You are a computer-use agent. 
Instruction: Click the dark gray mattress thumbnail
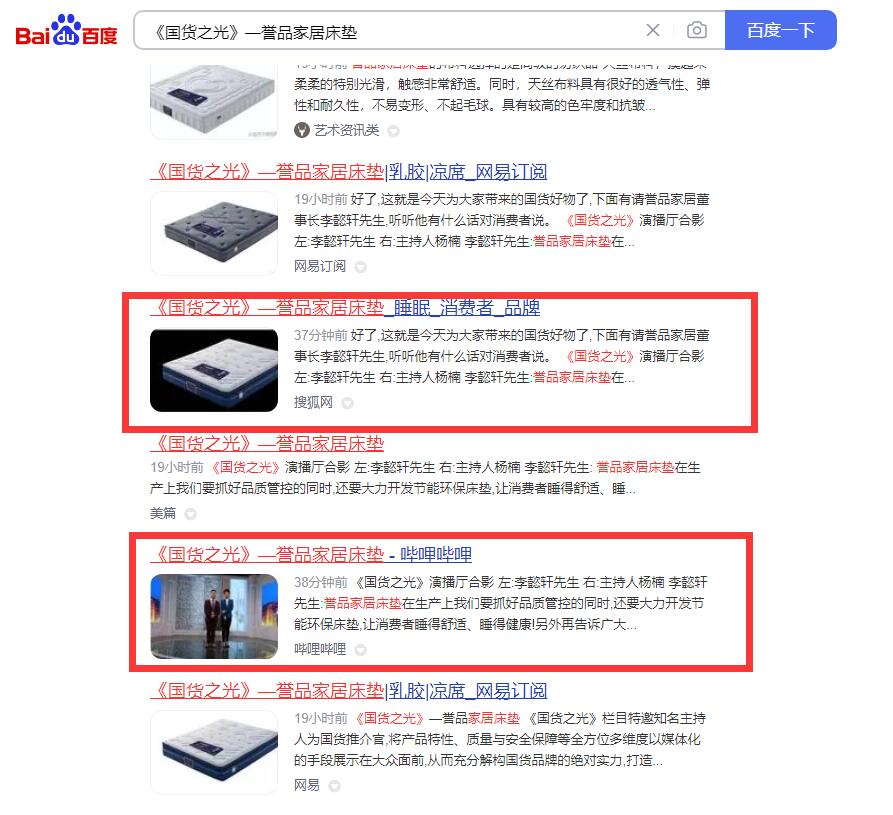coord(214,234)
